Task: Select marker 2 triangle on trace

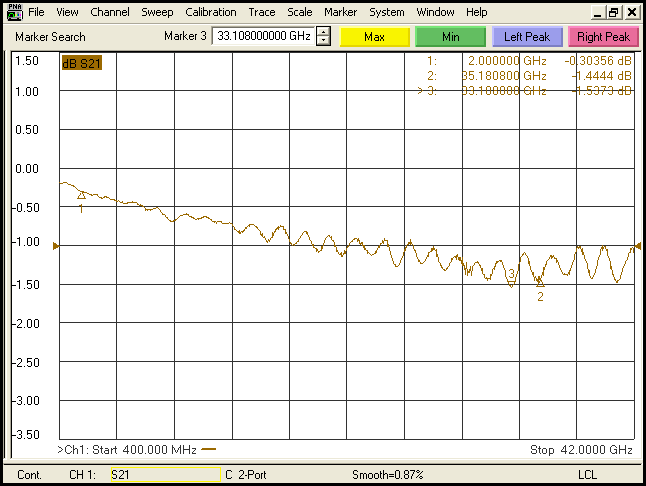Action: (x=540, y=283)
